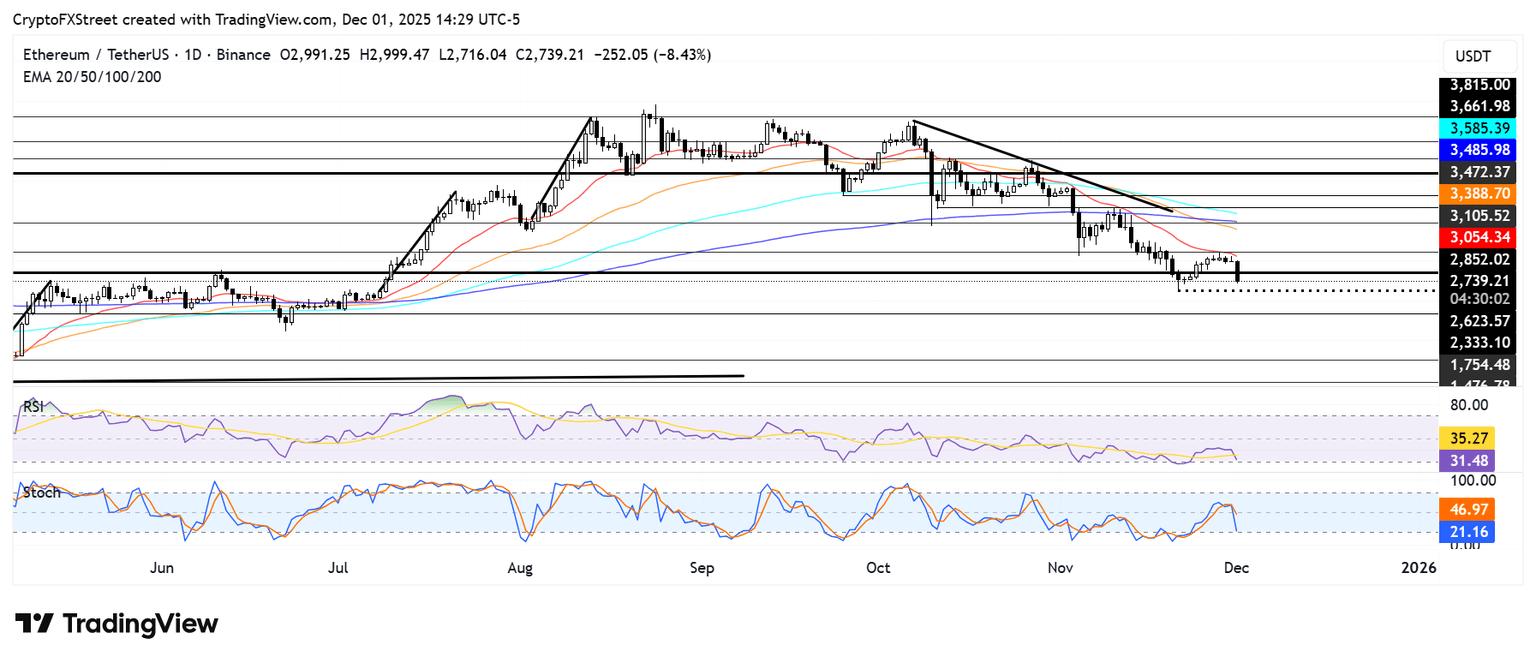Screen dimensions: 1536x662
Task: Click the RSI indicator pane label
Action: tap(34, 406)
